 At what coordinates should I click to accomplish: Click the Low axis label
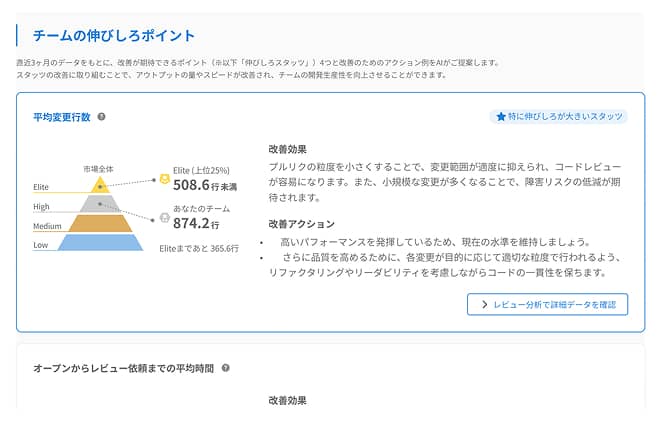point(41,245)
